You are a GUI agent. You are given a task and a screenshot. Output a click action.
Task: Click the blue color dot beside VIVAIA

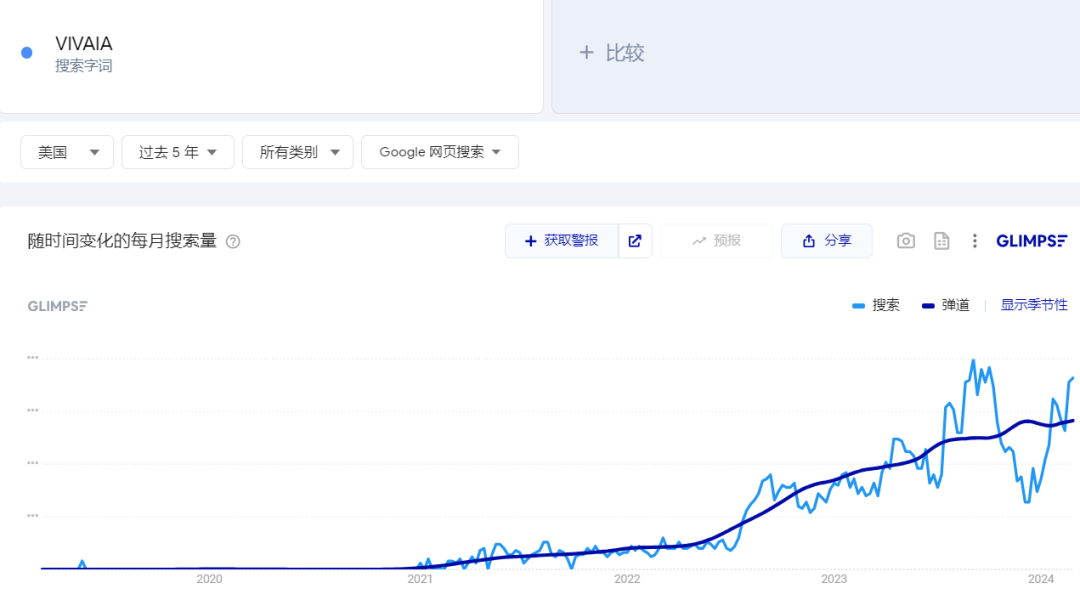(27, 53)
